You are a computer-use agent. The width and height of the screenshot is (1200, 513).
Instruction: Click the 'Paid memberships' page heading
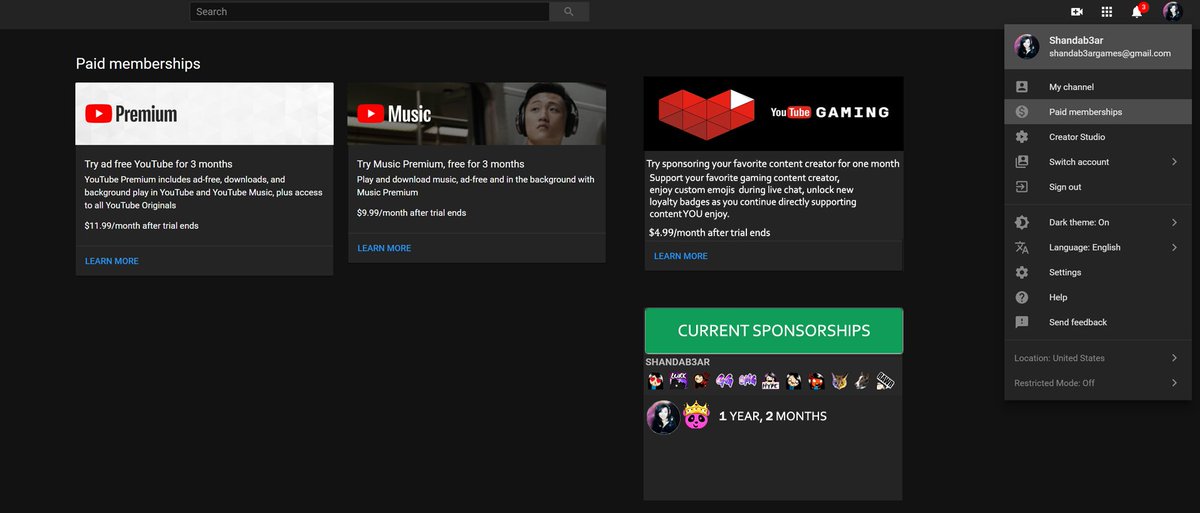pyautogui.click(x=138, y=64)
